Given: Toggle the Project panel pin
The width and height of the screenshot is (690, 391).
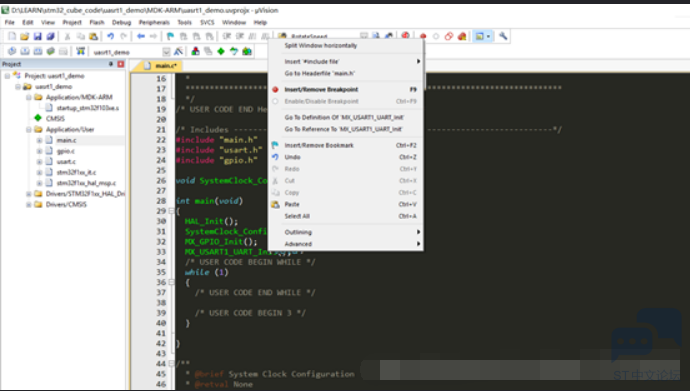Looking at the screenshot, I should point(111,64).
